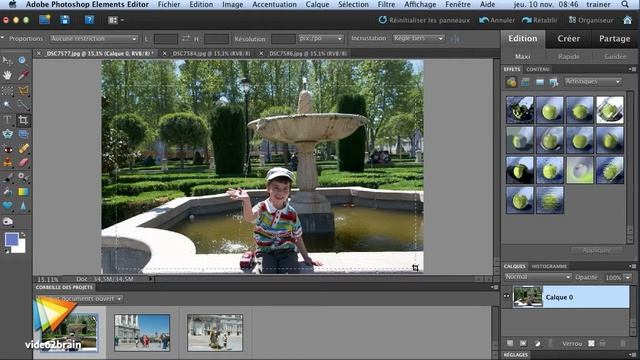
Task: Select the Gradient tool
Action: (23, 191)
